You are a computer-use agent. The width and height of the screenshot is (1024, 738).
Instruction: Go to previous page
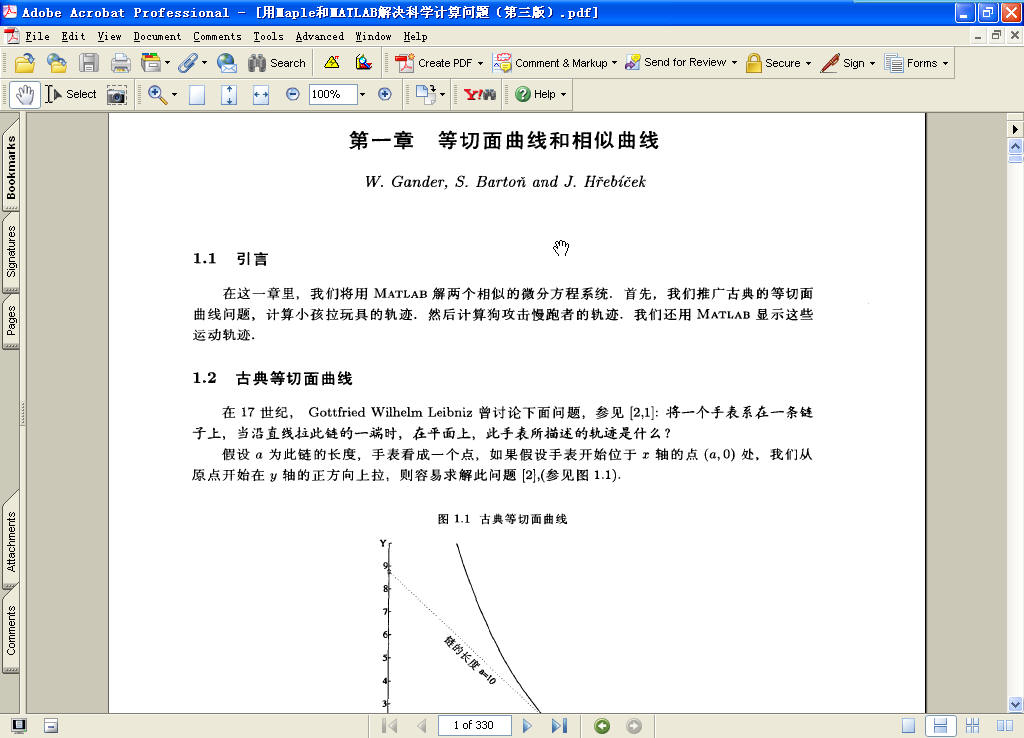point(421,726)
